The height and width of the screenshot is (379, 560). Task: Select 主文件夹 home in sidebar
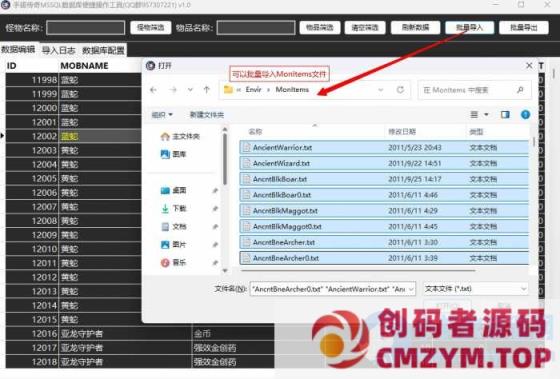coord(180,136)
